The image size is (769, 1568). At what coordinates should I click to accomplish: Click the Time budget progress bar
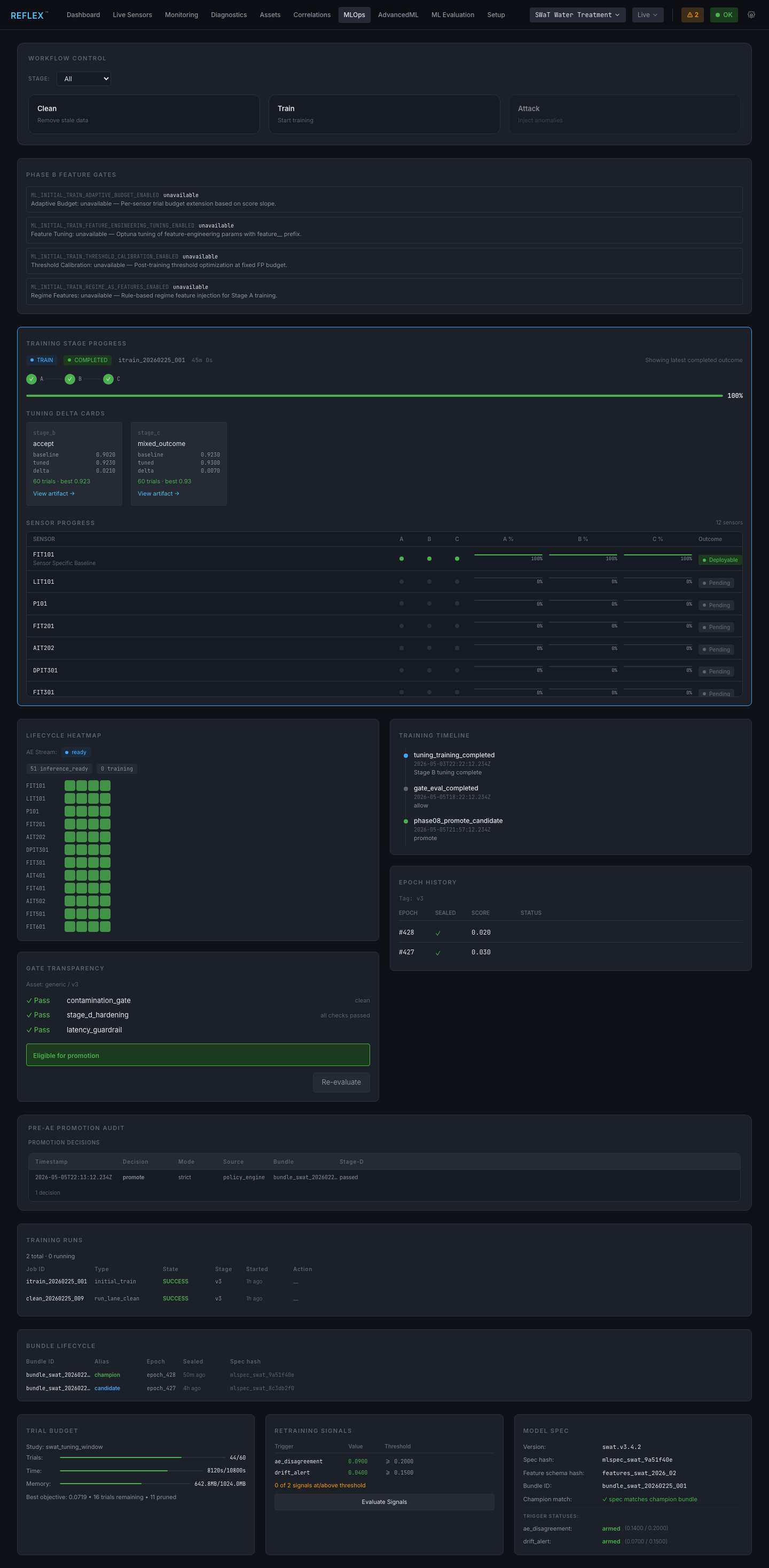pyautogui.click(x=131, y=1471)
